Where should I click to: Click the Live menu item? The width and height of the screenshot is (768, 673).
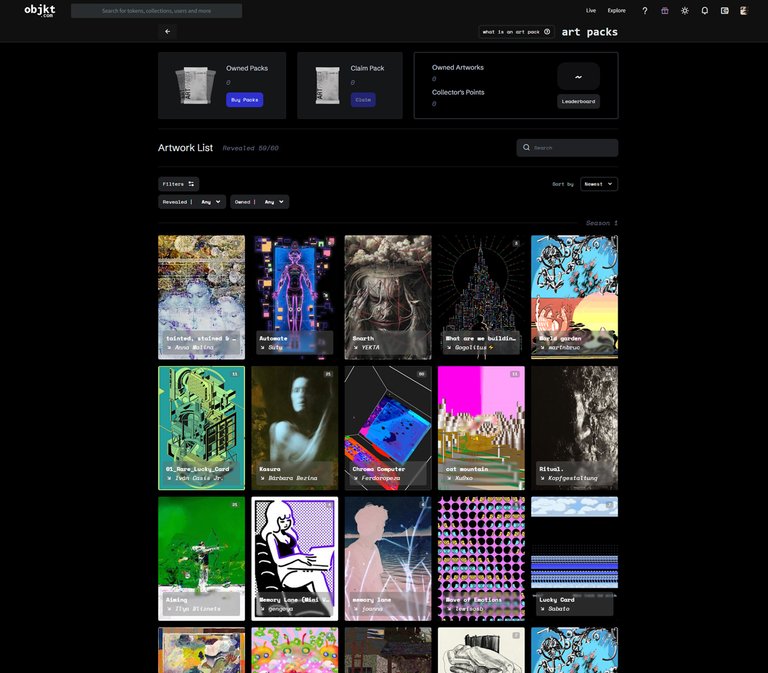(x=591, y=11)
